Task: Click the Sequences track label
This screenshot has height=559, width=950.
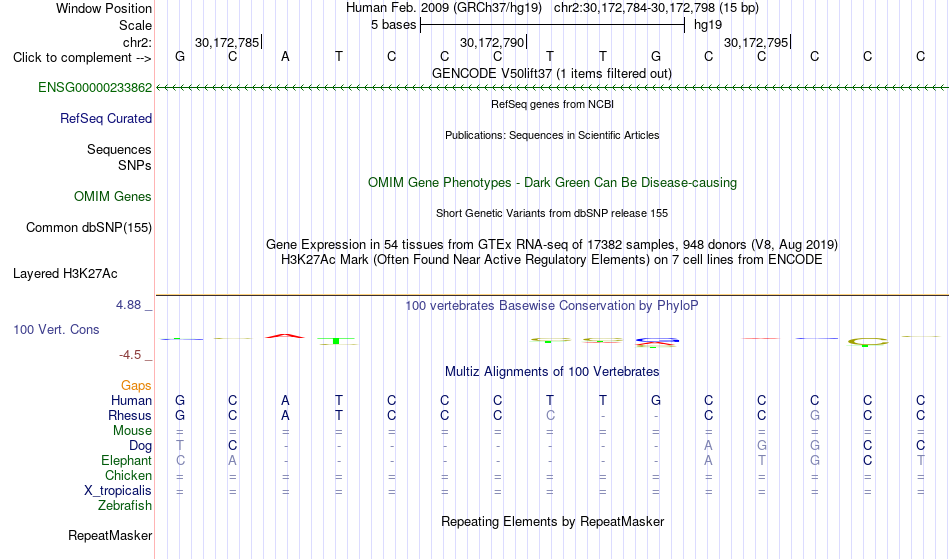Action: click(119, 149)
